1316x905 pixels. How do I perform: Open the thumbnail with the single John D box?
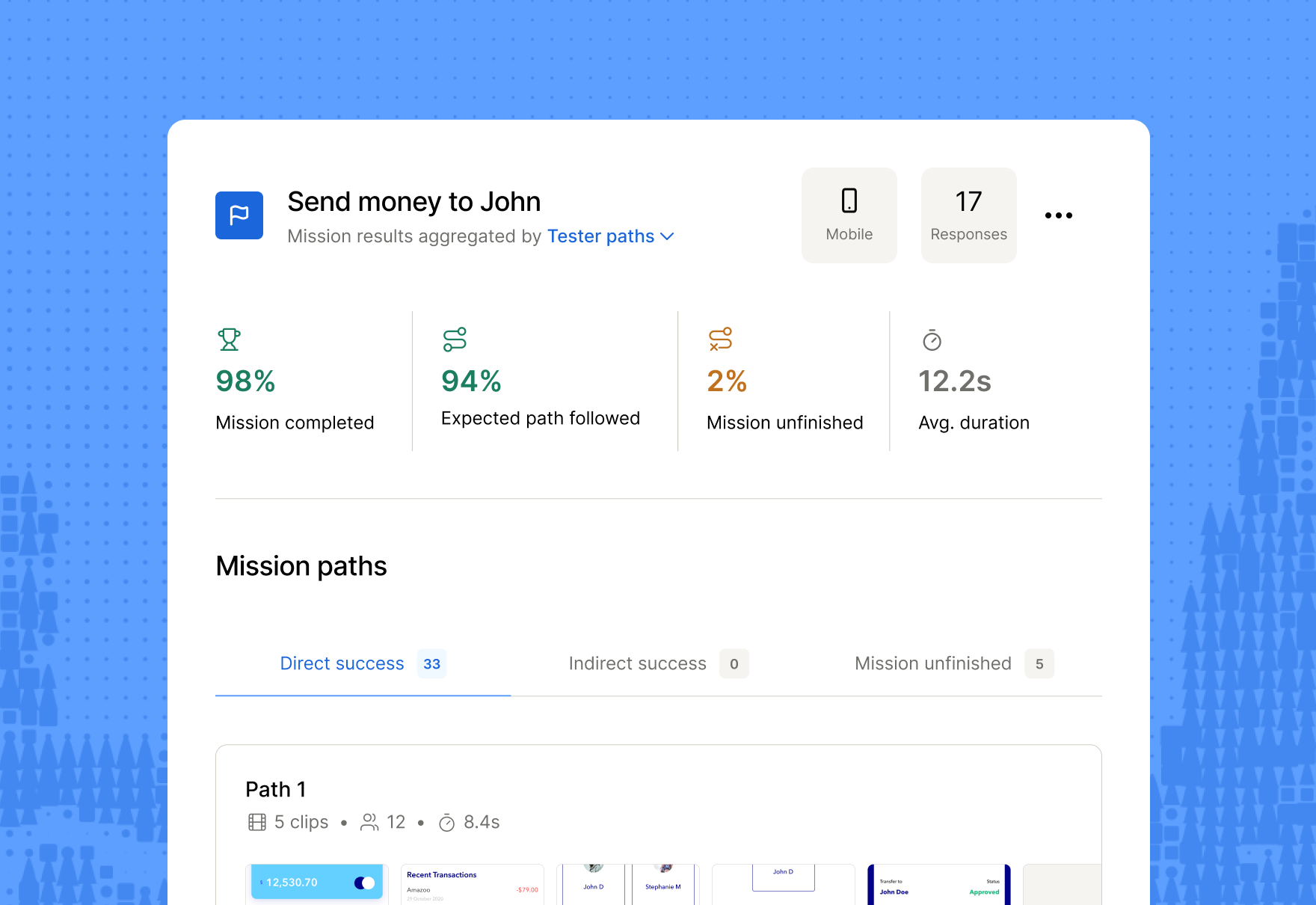pos(784,885)
